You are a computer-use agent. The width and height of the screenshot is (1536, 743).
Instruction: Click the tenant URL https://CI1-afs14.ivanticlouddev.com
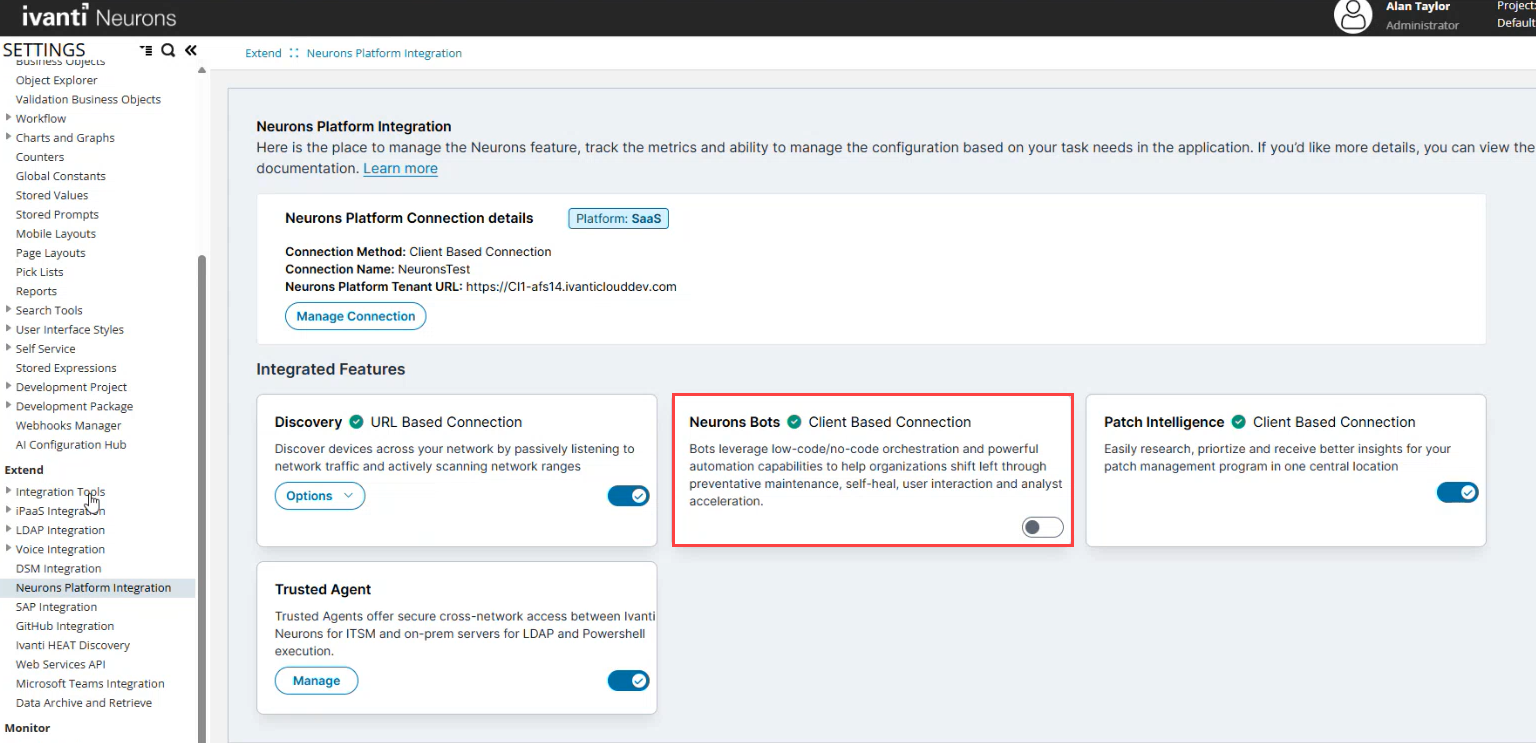coord(571,286)
